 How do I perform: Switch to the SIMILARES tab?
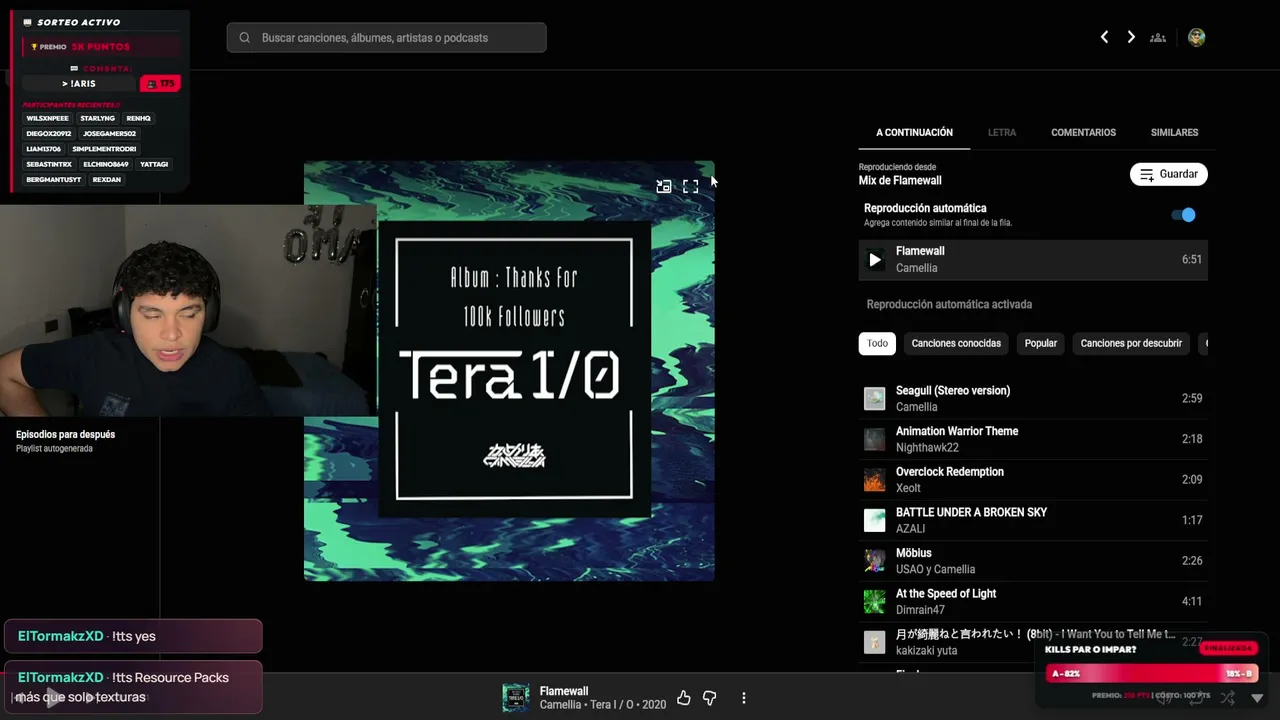[1174, 132]
